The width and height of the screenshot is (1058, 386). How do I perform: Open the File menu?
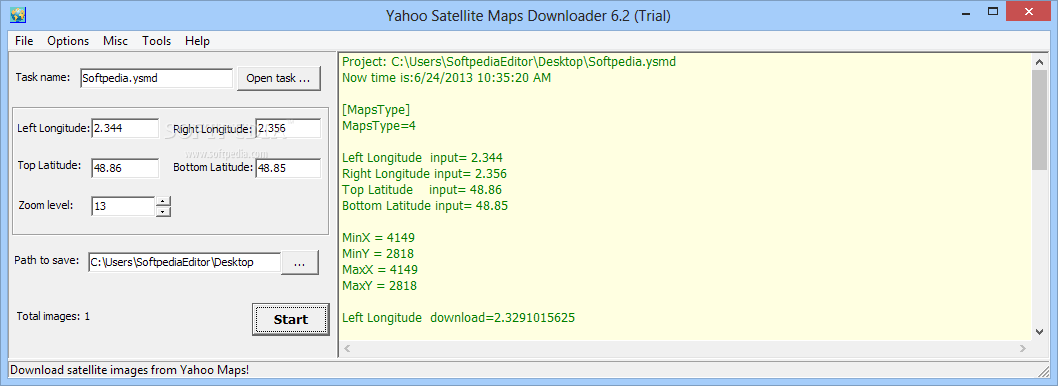pos(24,40)
